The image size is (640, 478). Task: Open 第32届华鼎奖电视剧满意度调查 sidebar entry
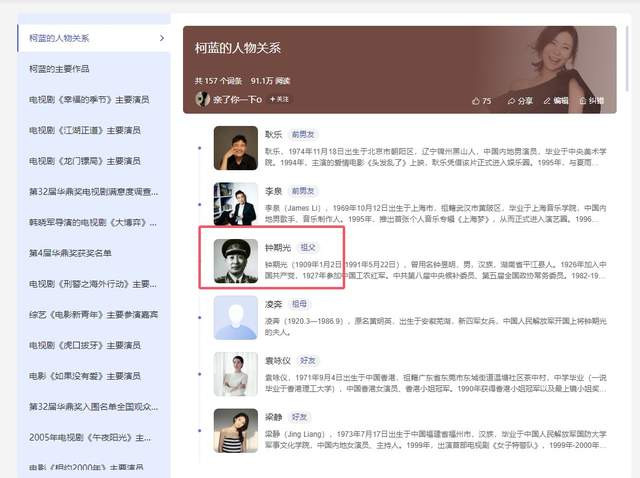[x=94, y=191]
